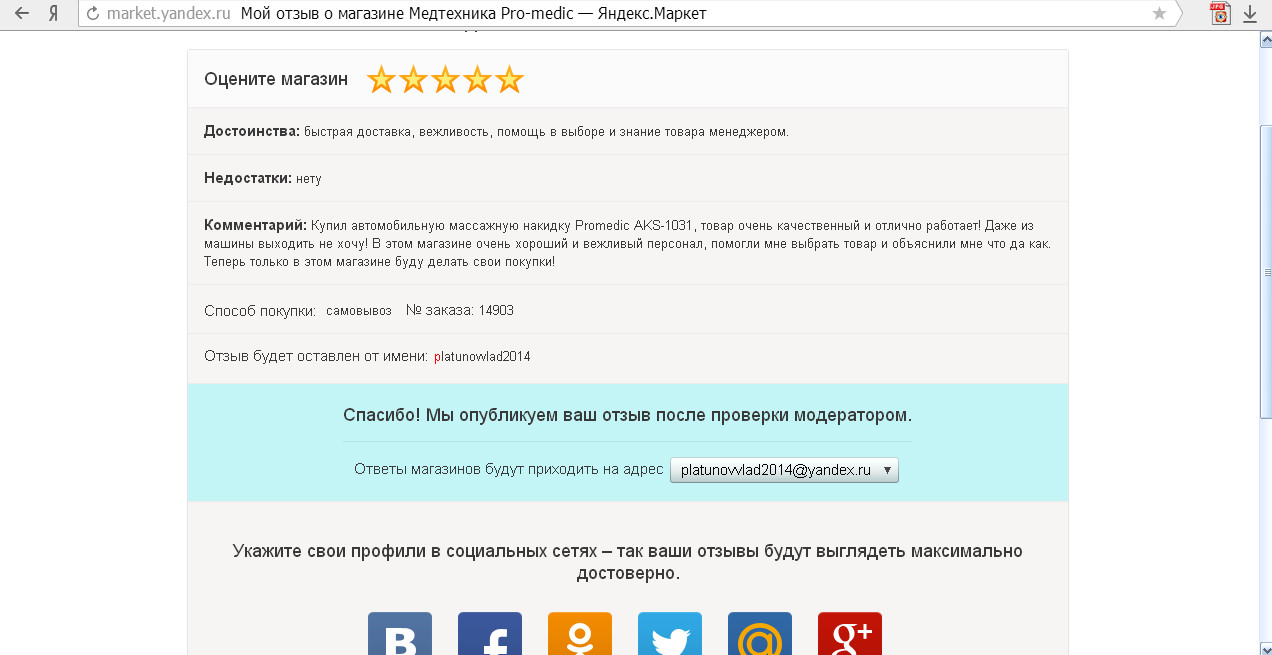This screenshot has height=655, width=1272.
Task: Open the browser extension icon beside downloads
Action: (x=1219, y=14)
